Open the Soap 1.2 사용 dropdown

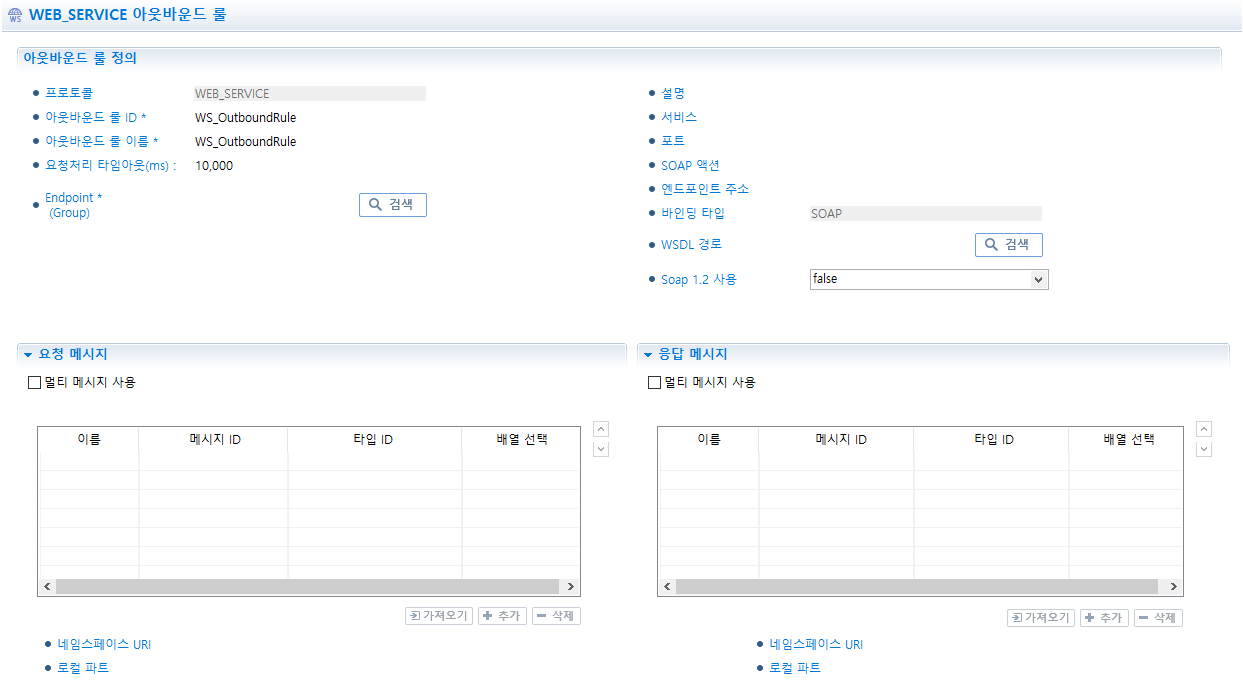point(1038,280)
